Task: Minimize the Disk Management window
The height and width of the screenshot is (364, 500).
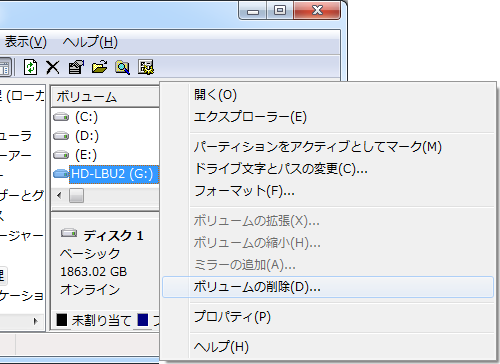Action: tap(253, 11)
